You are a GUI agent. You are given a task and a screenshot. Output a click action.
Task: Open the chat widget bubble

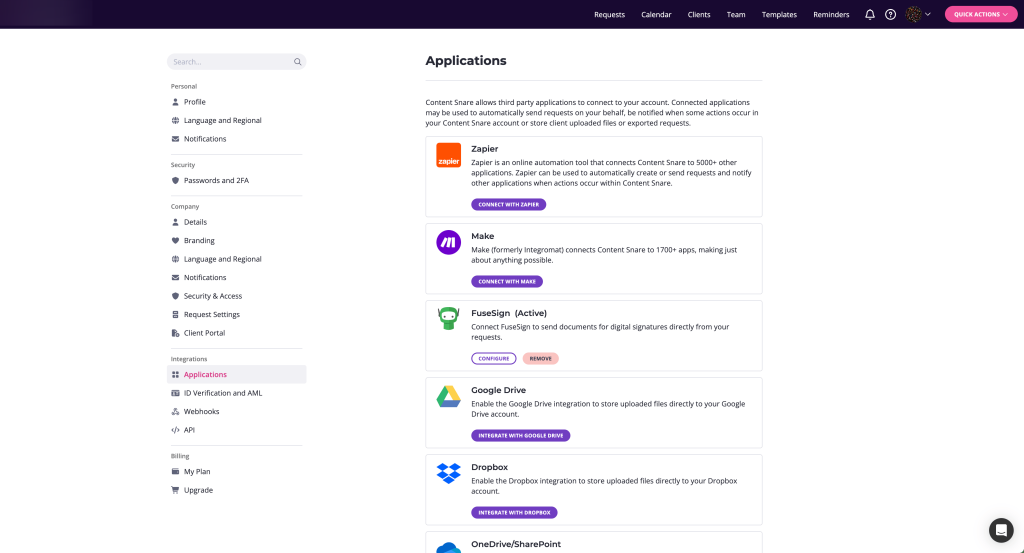click(x=1000, y=530)
